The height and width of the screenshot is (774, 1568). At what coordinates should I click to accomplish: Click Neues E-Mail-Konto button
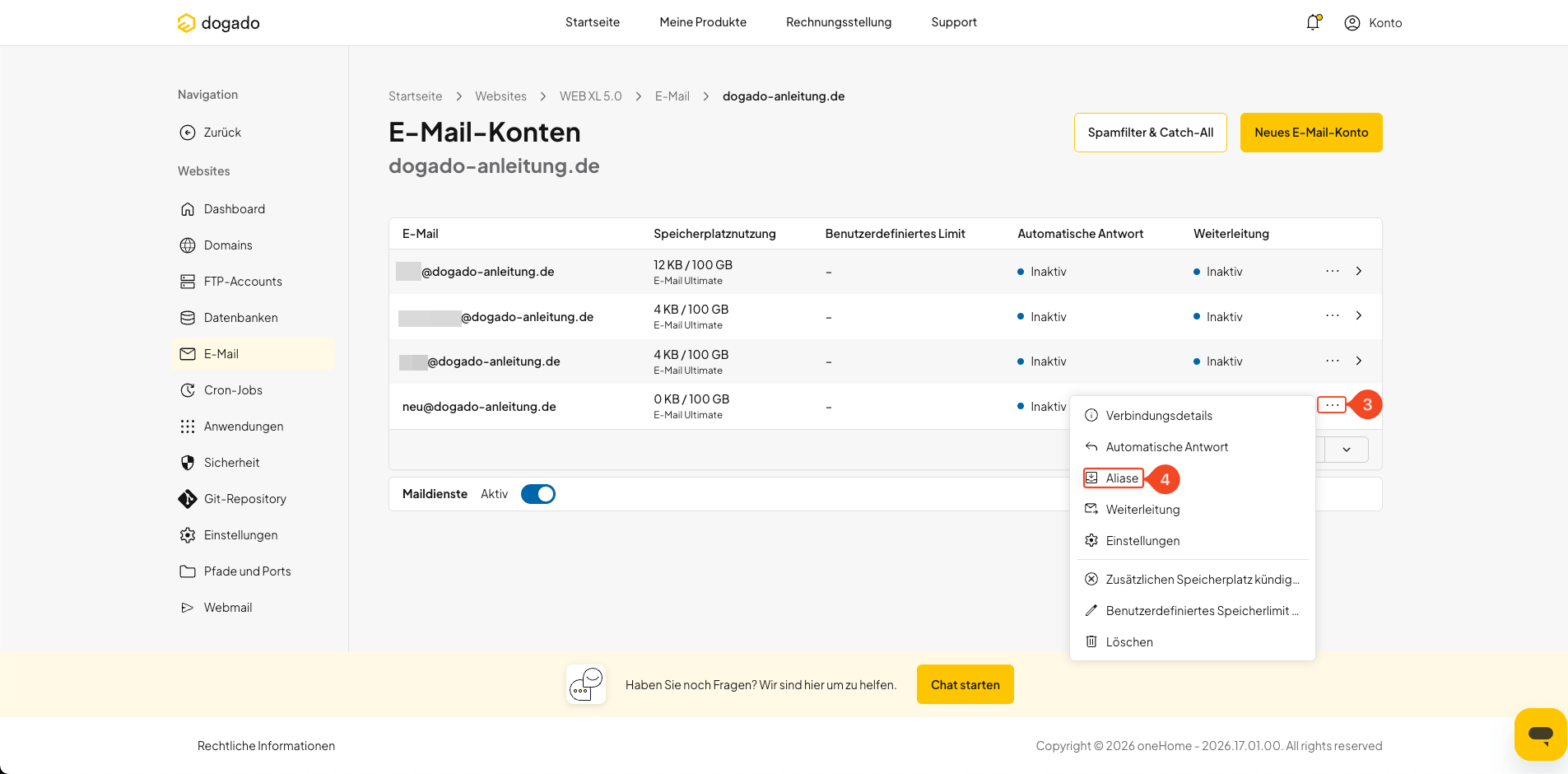point(1311,133)
